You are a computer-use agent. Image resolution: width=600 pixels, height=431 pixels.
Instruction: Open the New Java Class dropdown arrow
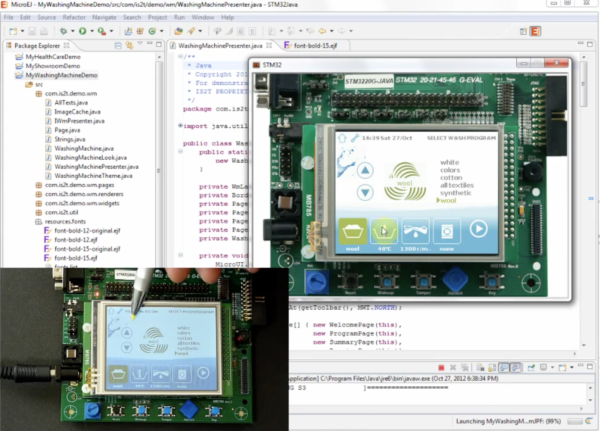[161, 31]
